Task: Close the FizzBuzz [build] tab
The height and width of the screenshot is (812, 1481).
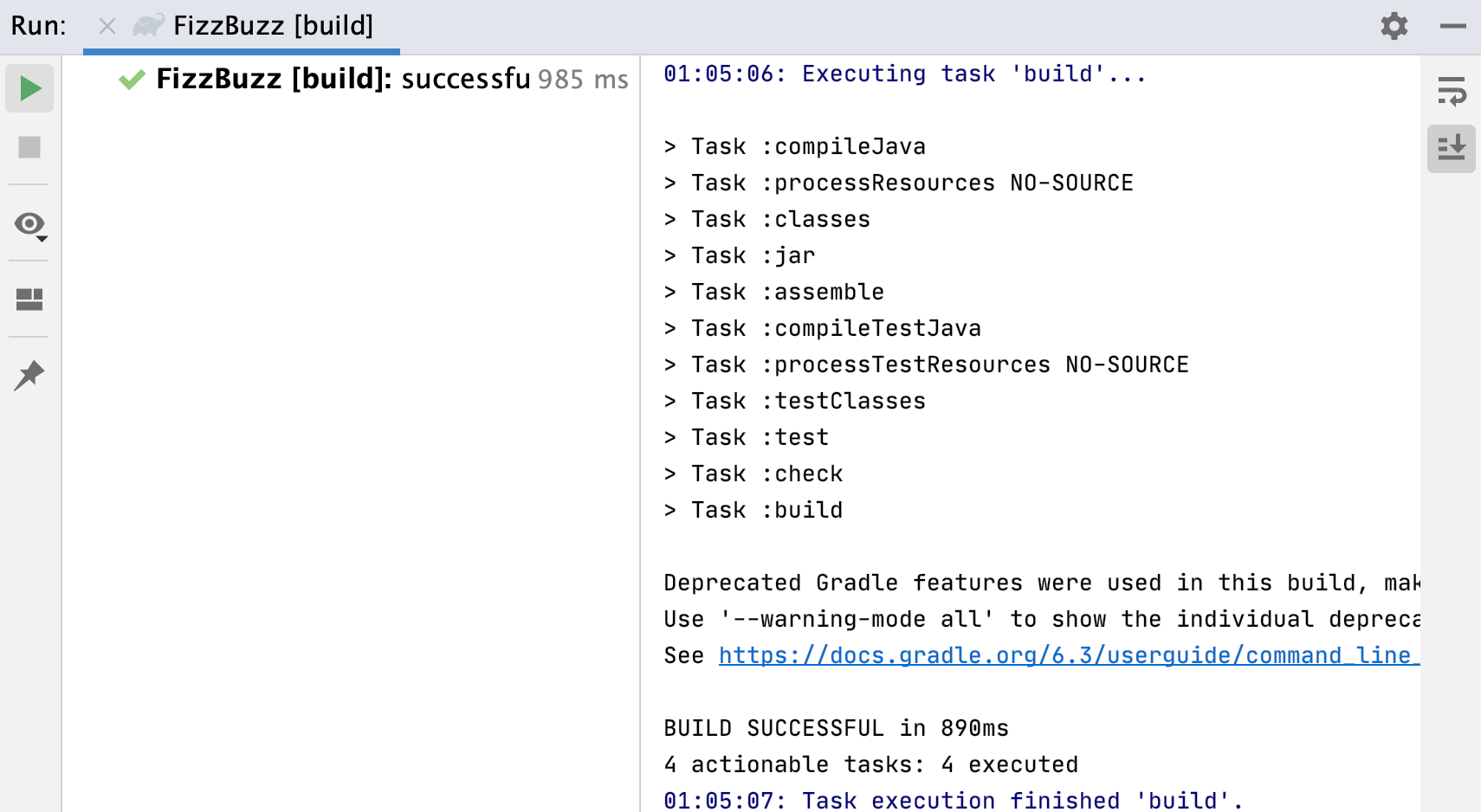Action: [106, 26]
